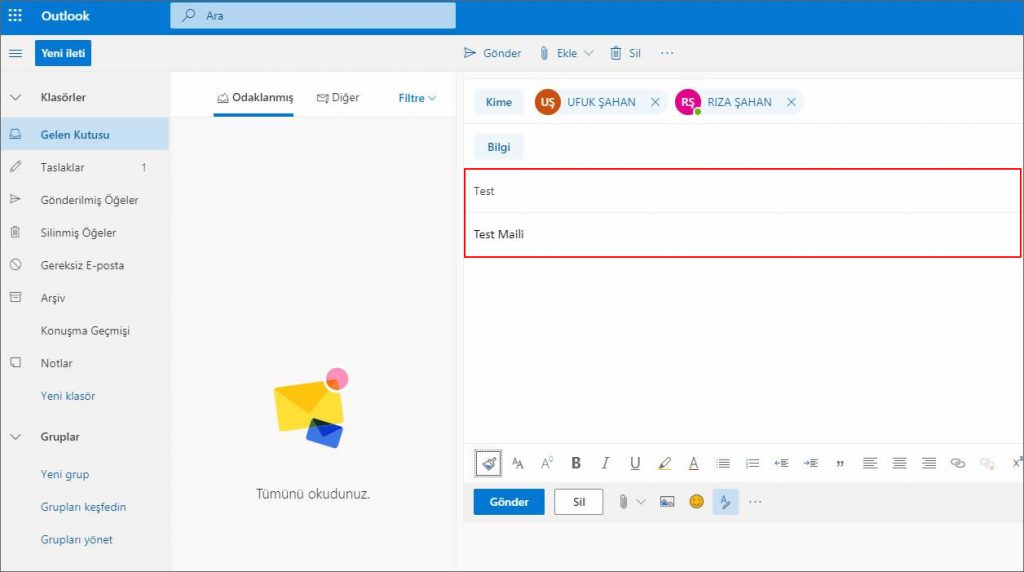
Task: Focus the Ara search box
Action: 313,16
